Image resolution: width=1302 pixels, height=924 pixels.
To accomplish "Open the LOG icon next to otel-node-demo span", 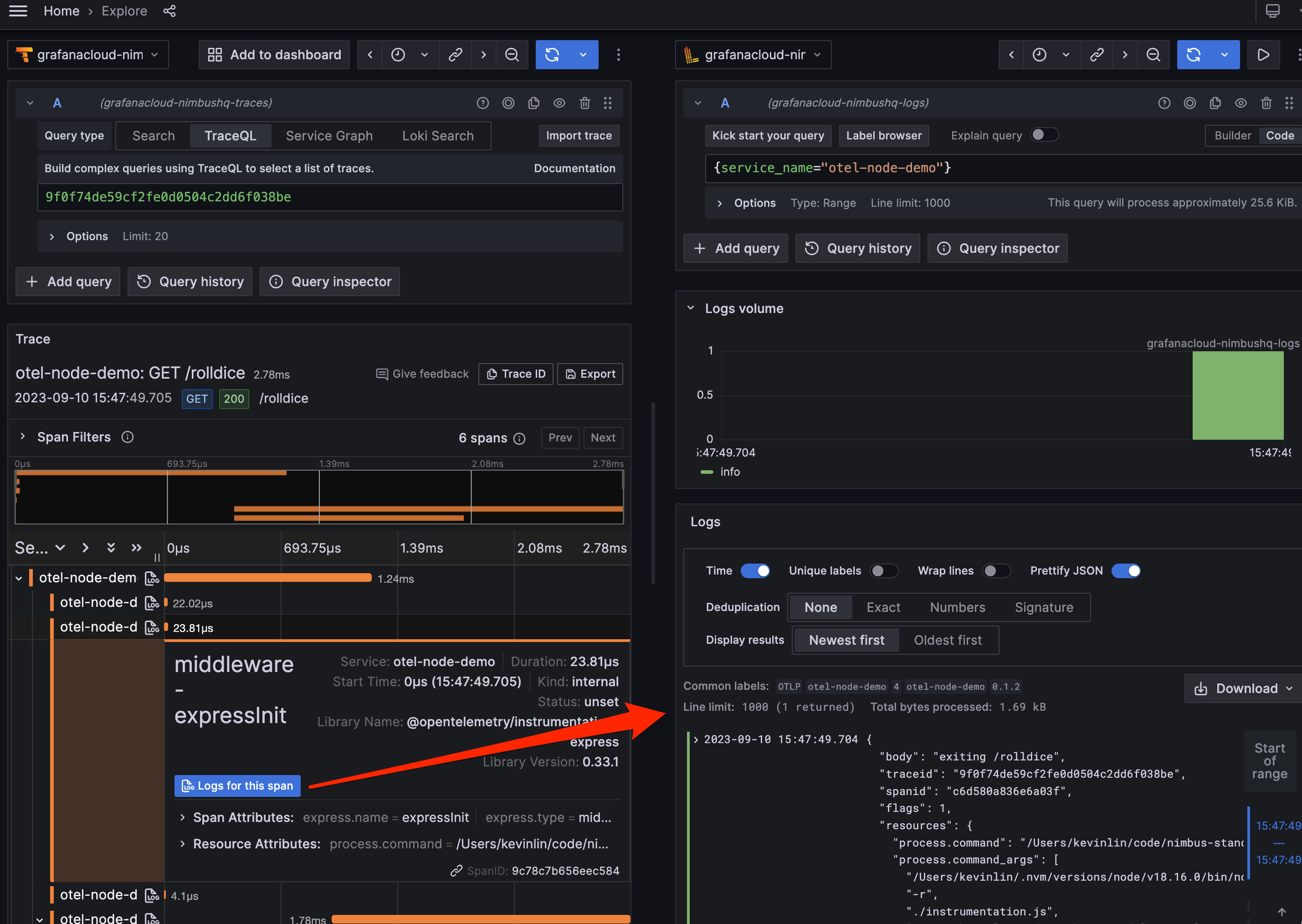I will (x=153, y=578).
